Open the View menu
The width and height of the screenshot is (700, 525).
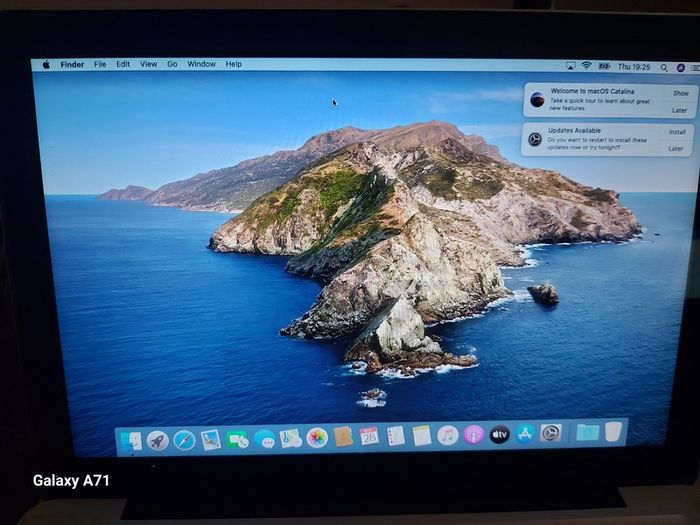pyautogui.click(x=148, y=64)
